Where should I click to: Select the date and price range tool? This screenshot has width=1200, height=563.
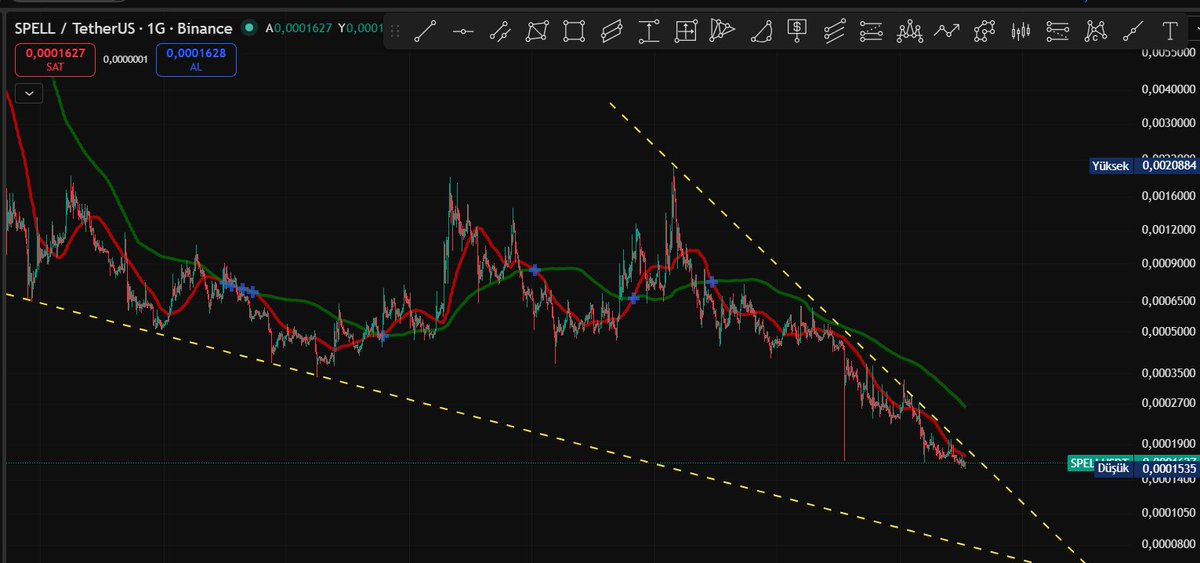[x=685, y=31]
